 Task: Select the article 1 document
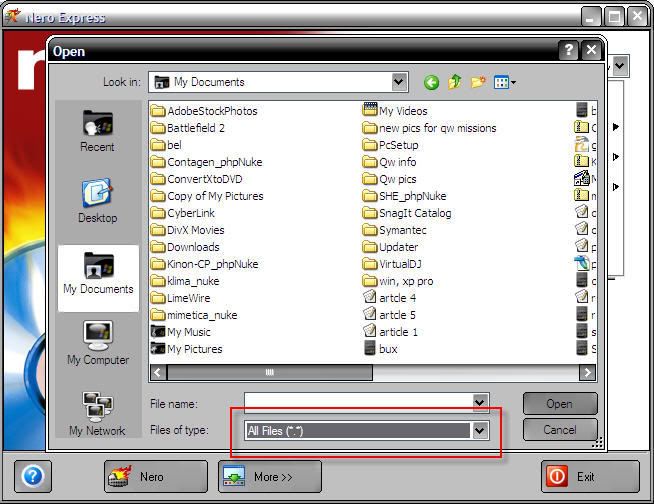(390, 332)
